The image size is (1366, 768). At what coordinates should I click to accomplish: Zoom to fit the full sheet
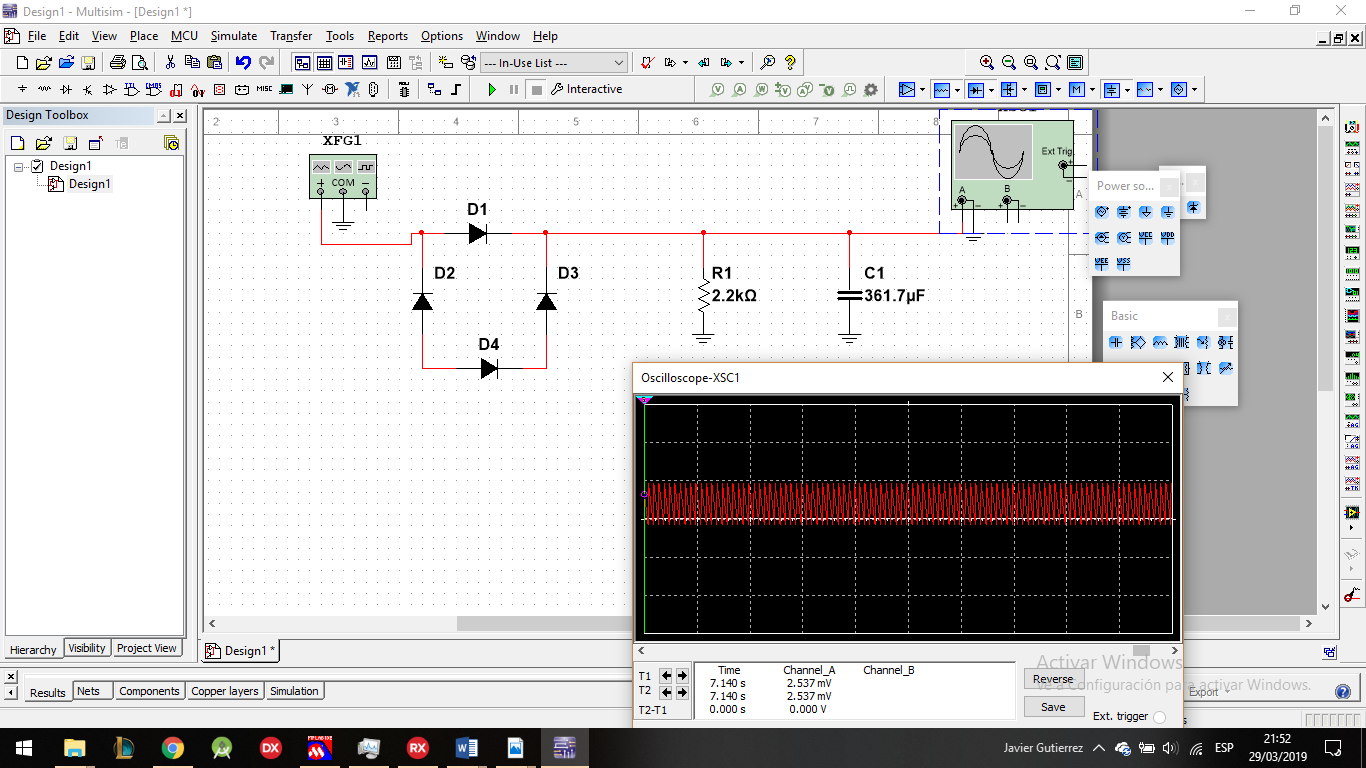1053,62
